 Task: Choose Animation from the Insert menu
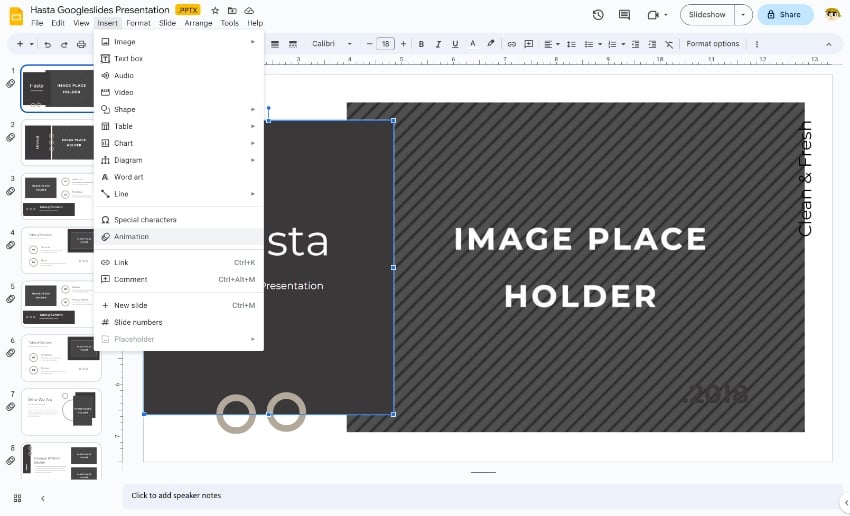(131, 237)
